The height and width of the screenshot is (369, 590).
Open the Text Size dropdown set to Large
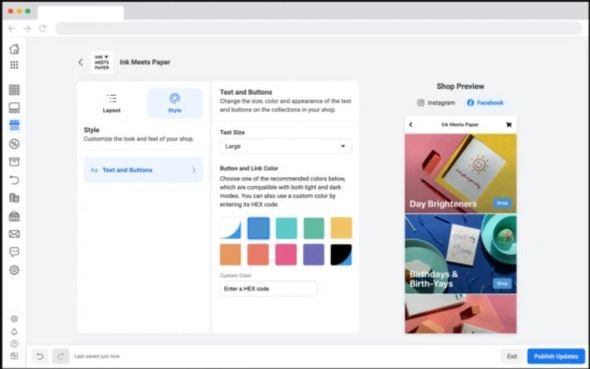(x=286, y=146)
